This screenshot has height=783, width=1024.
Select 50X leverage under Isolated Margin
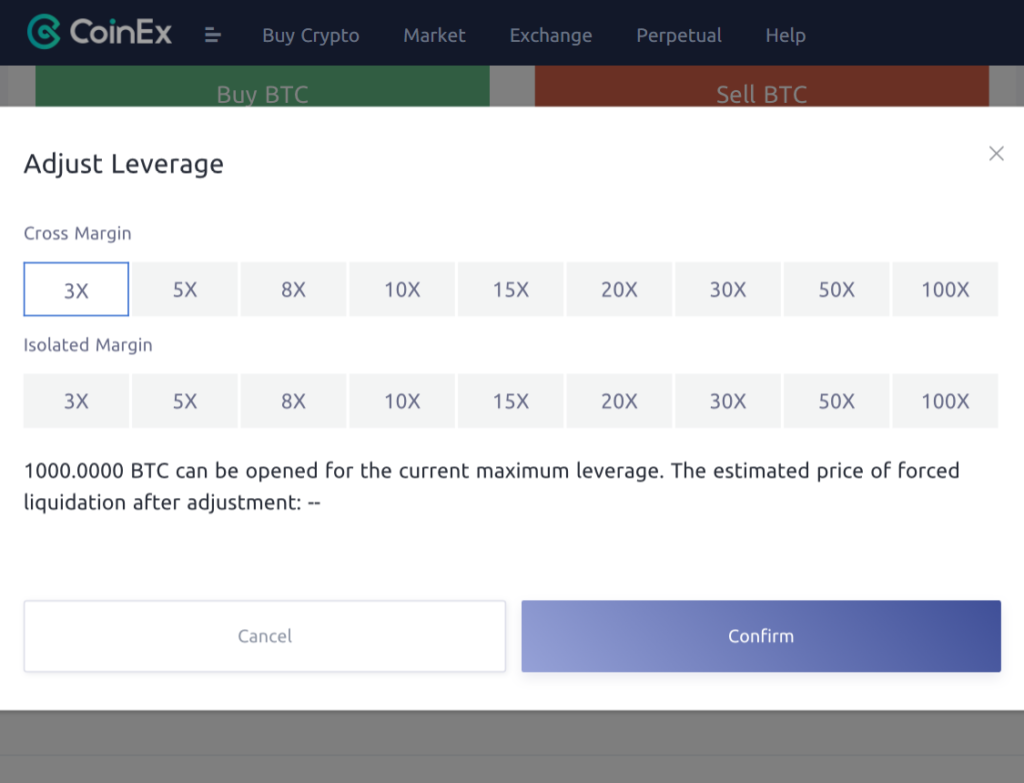[836, 401]
